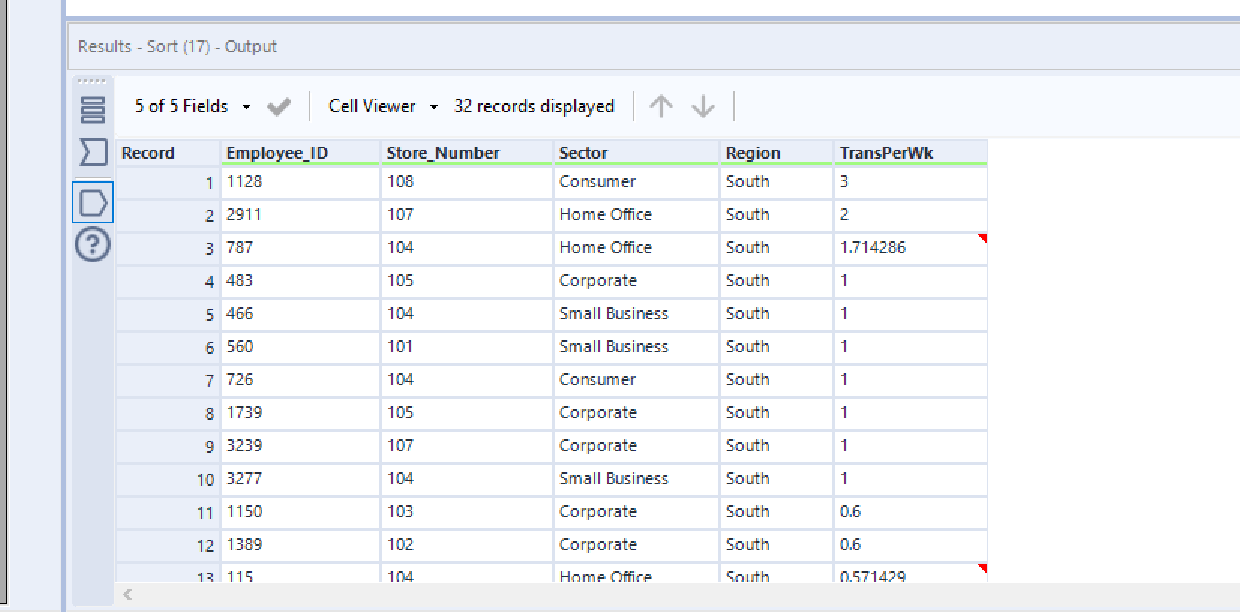Click the down arrow navigation icon
Image resolution: width=1240 pixels, height=612 pixels.
pyautogui.click(x=703, y=106)
